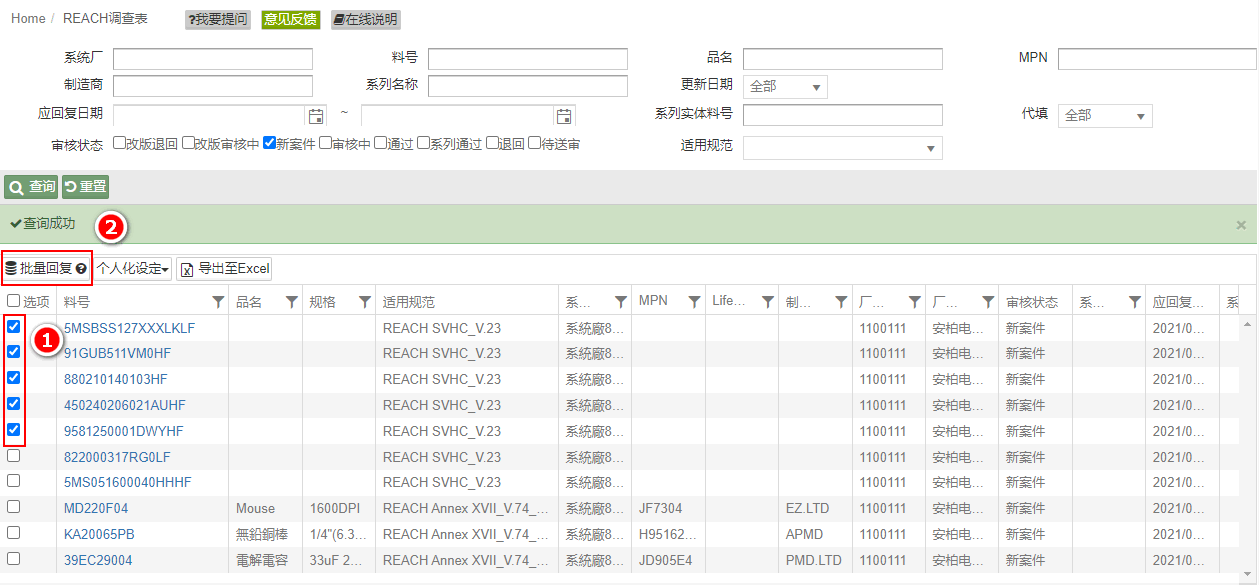Click the 导出至Excel export button
Image resolution: width=1259 pixels, height=585 pixels.
pos(225,268)
